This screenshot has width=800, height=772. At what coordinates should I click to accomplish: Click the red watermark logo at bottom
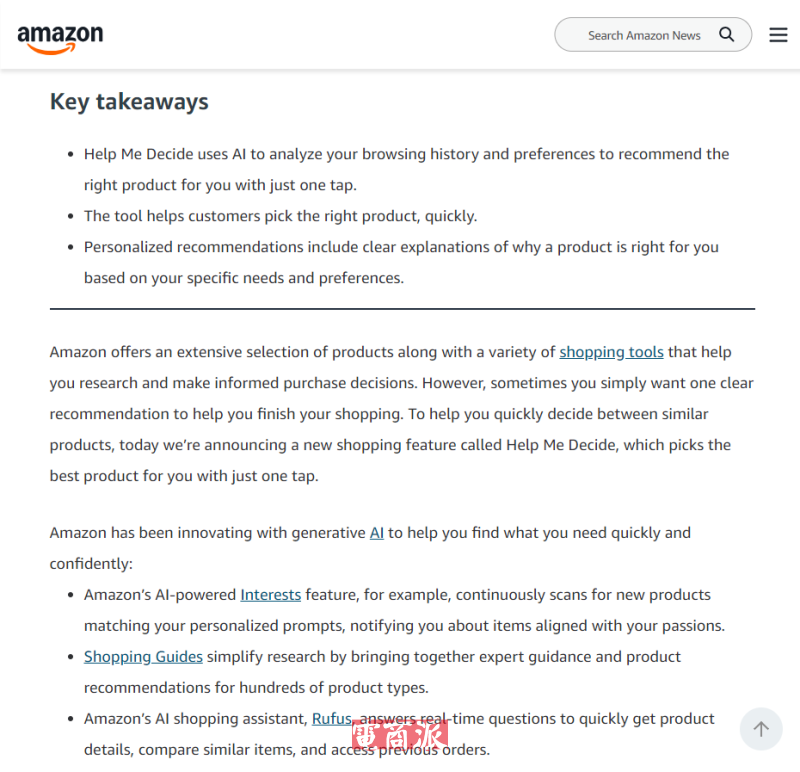399,737
